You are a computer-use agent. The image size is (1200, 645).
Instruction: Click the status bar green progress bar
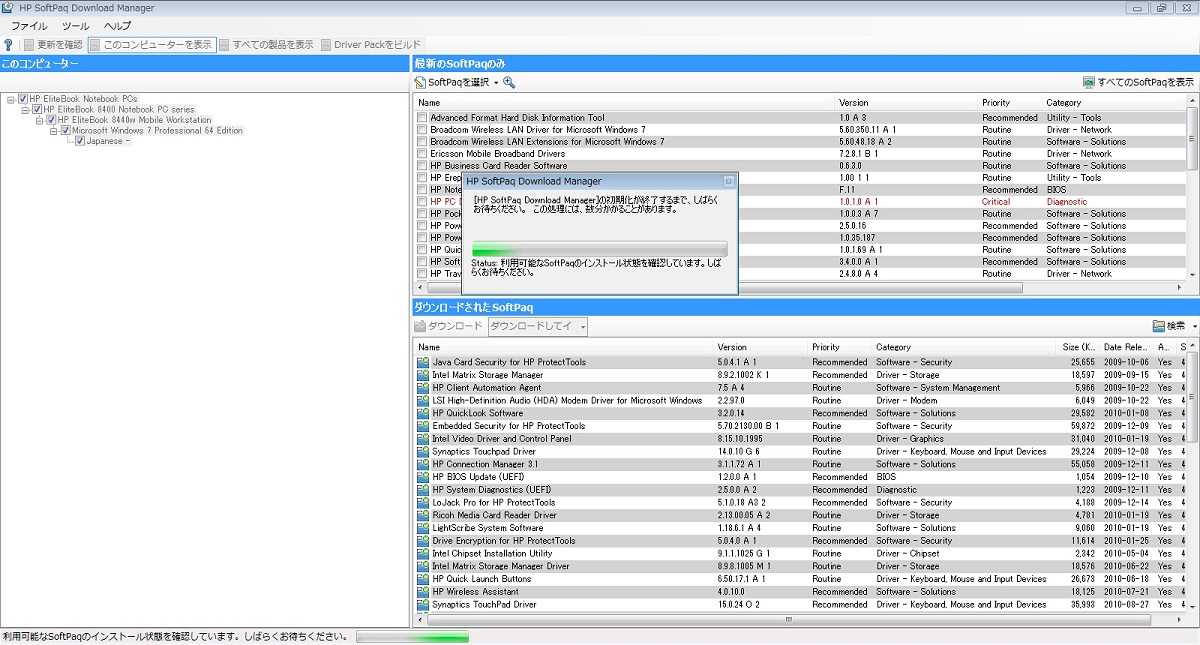point(413,637)
